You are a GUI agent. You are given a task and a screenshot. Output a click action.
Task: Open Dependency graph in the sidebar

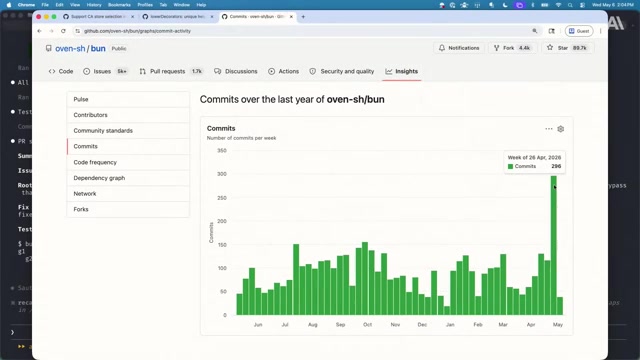[128, 178]
